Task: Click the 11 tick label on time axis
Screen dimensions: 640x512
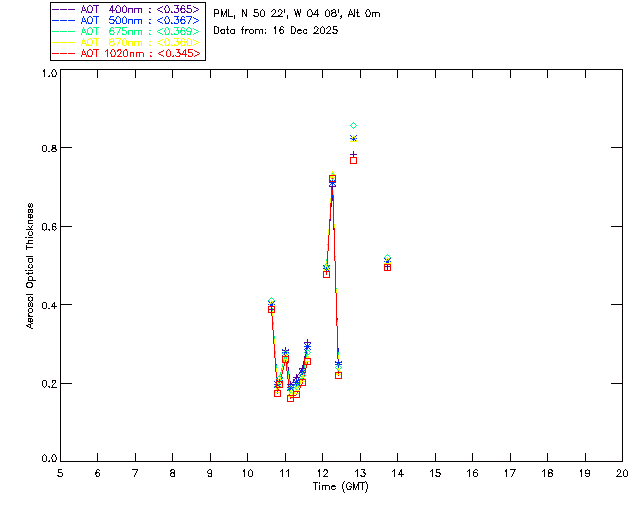Action: point(285,473)
